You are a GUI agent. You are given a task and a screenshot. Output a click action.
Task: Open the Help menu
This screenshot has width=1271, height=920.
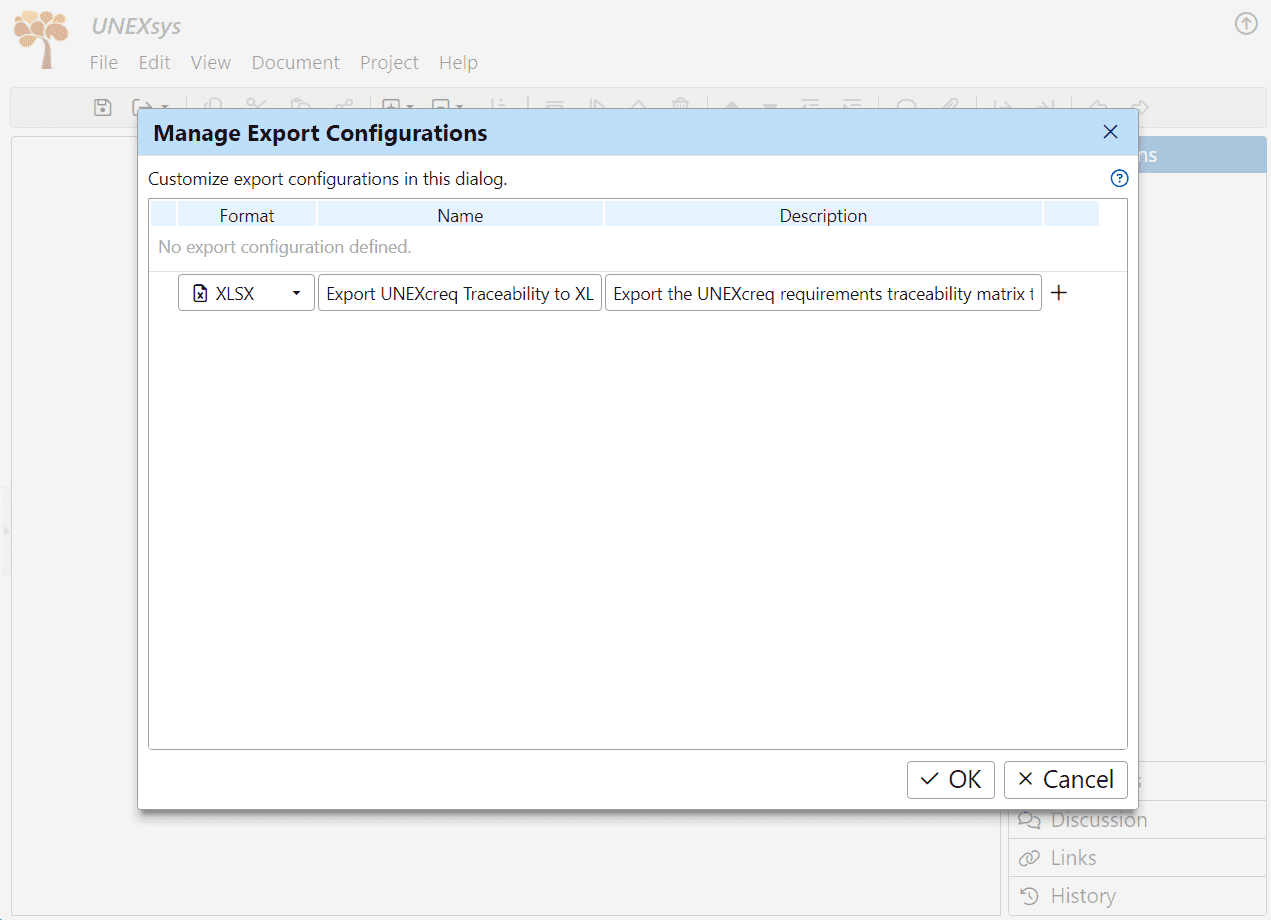[x=458, y=62]
